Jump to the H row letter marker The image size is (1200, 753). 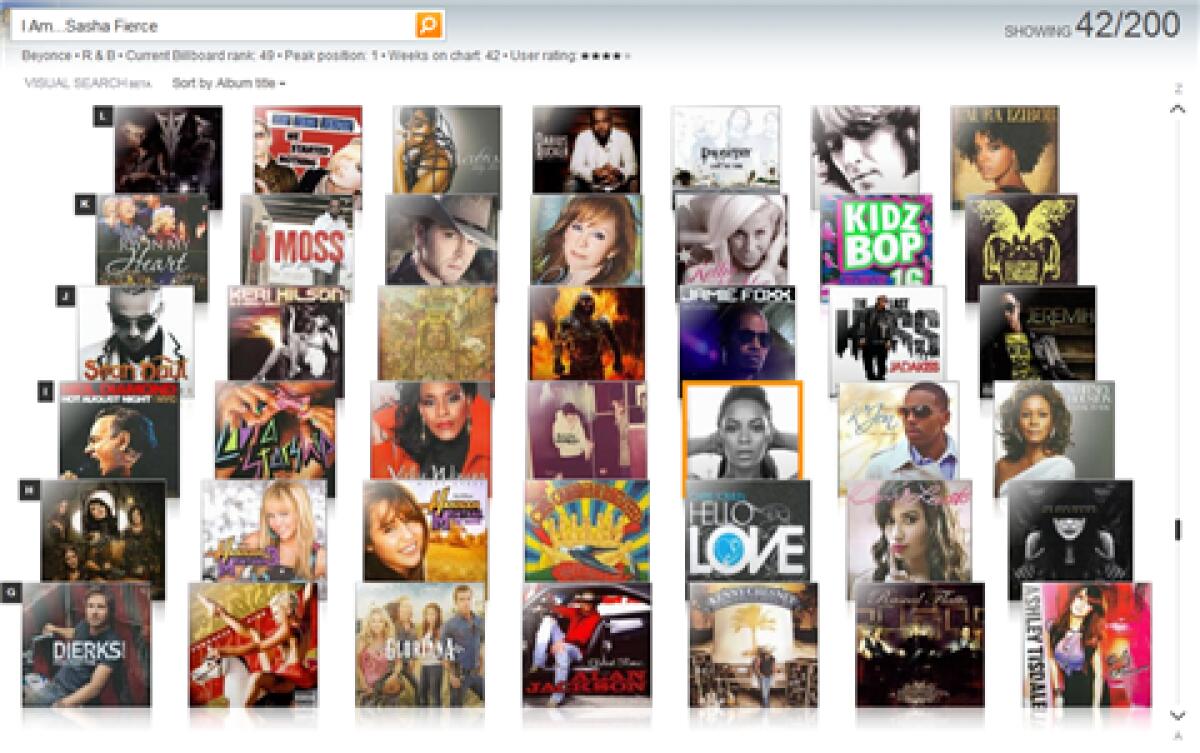(x=29, y=489)
